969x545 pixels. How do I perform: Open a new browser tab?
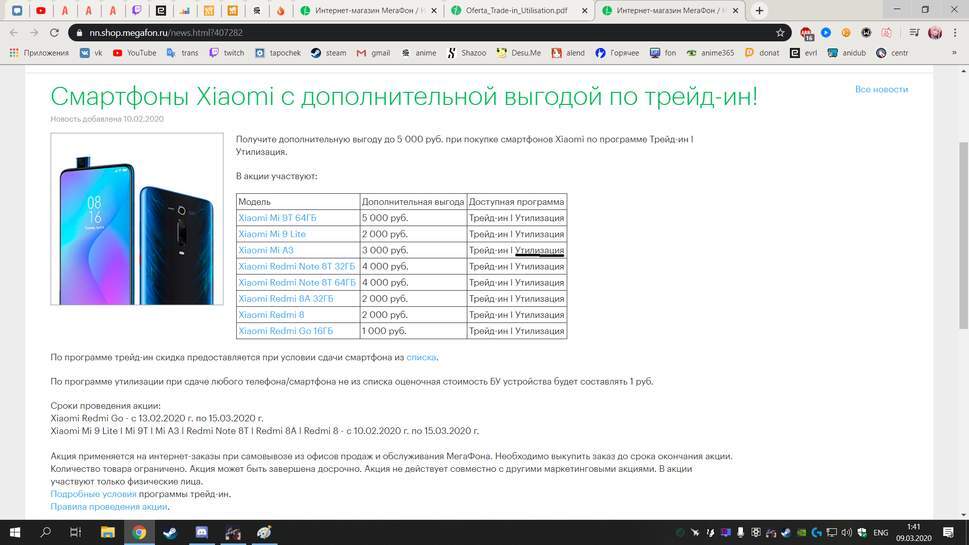[x=760, y=11]
